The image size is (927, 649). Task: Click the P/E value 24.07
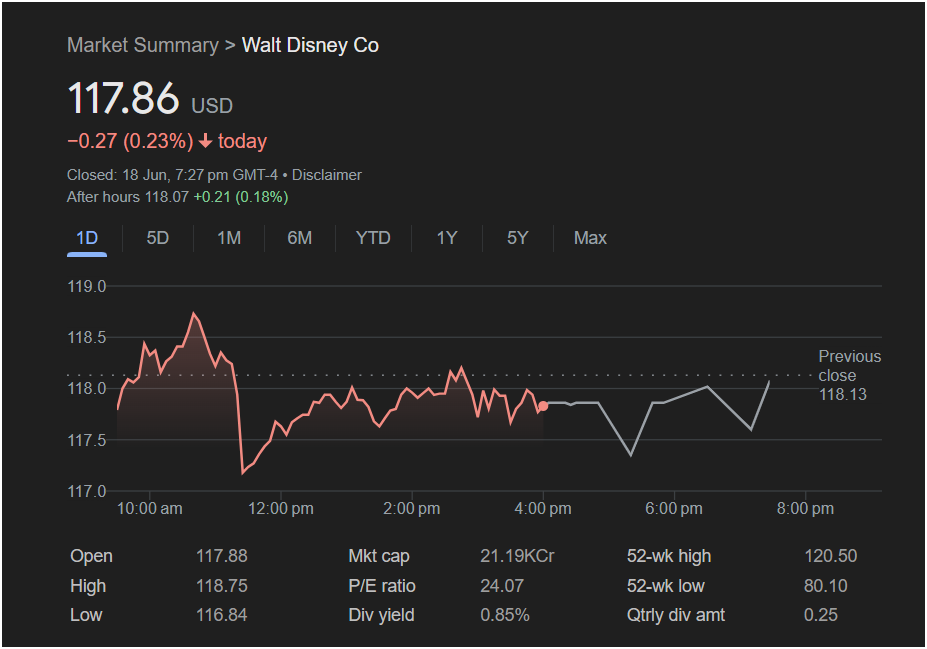tap(502, 586)
